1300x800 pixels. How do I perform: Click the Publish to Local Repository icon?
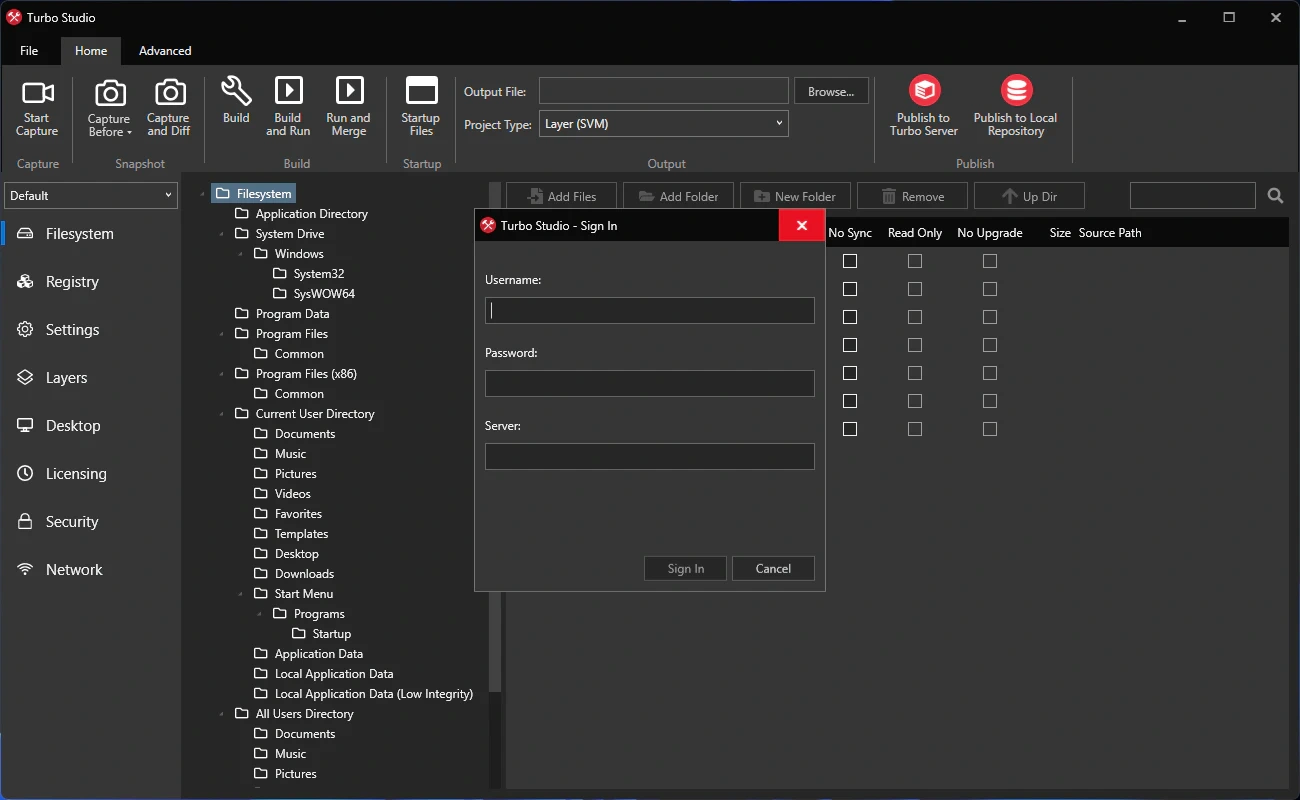[x=1016, y=90]
